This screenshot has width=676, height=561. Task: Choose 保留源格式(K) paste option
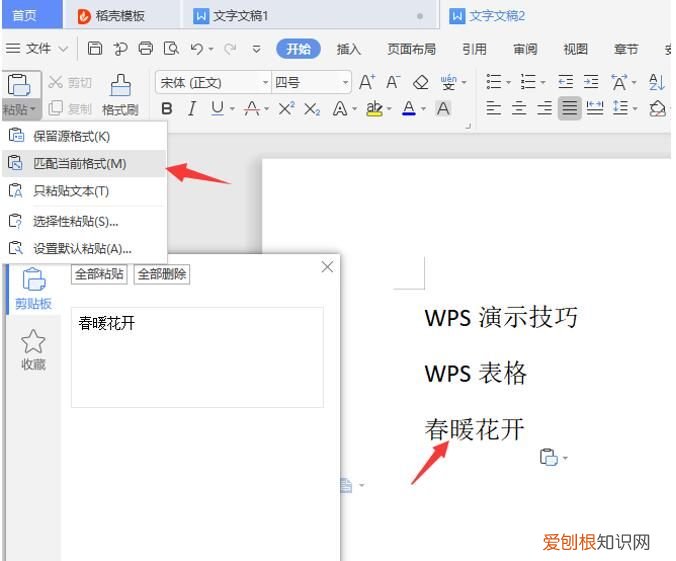(84, 136)
